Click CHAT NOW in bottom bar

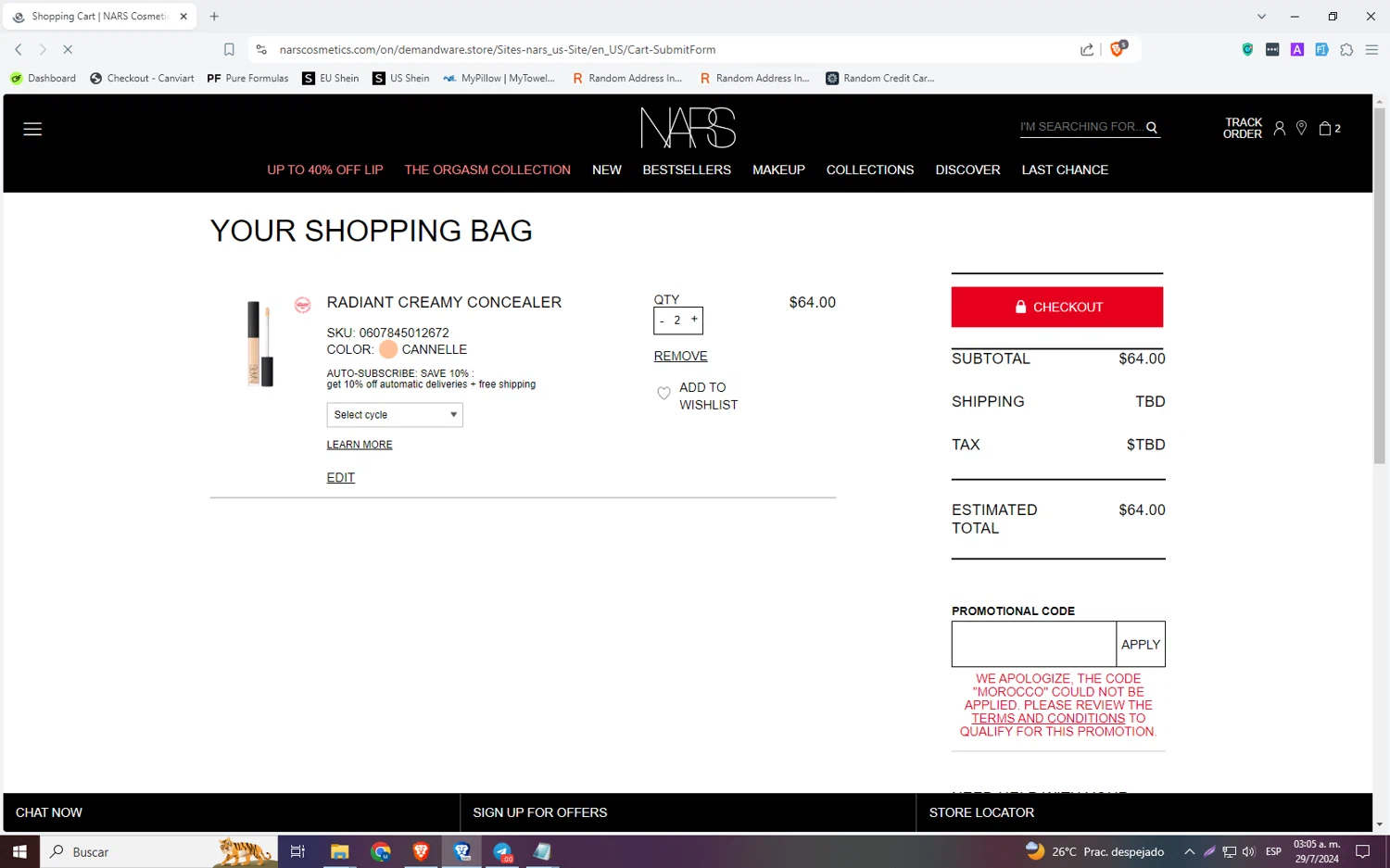[49, 812]
